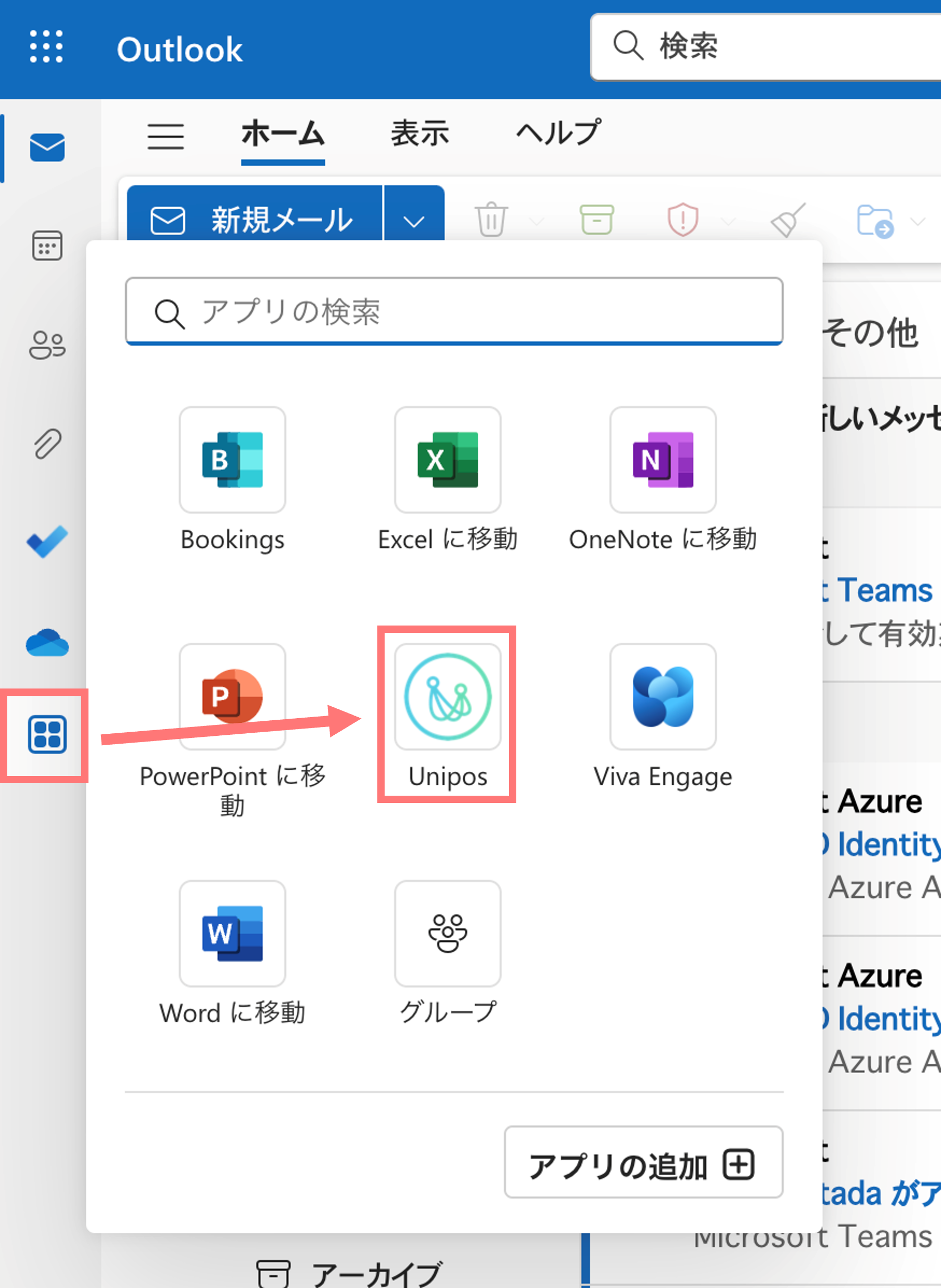Click the main 検索 search box
The width and height of the screenshot is (941, 1288).
[766, 47]
